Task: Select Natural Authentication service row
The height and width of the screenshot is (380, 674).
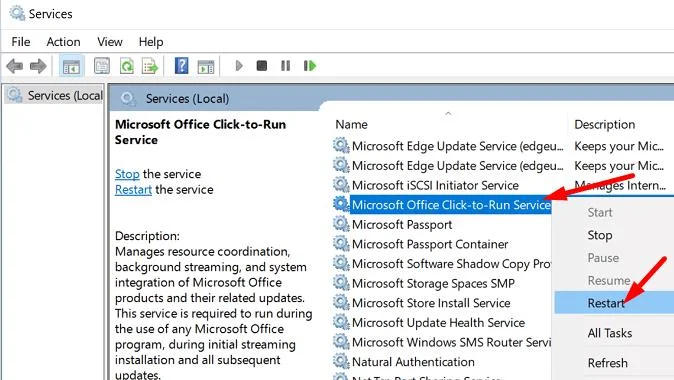Action: 413,362
